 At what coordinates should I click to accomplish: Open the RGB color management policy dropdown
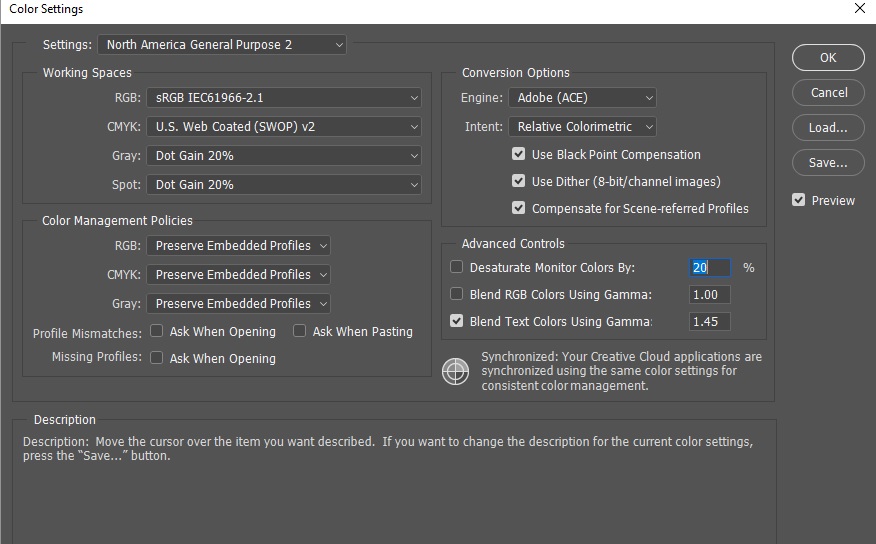pyautogui.click(x=239, y=246)
